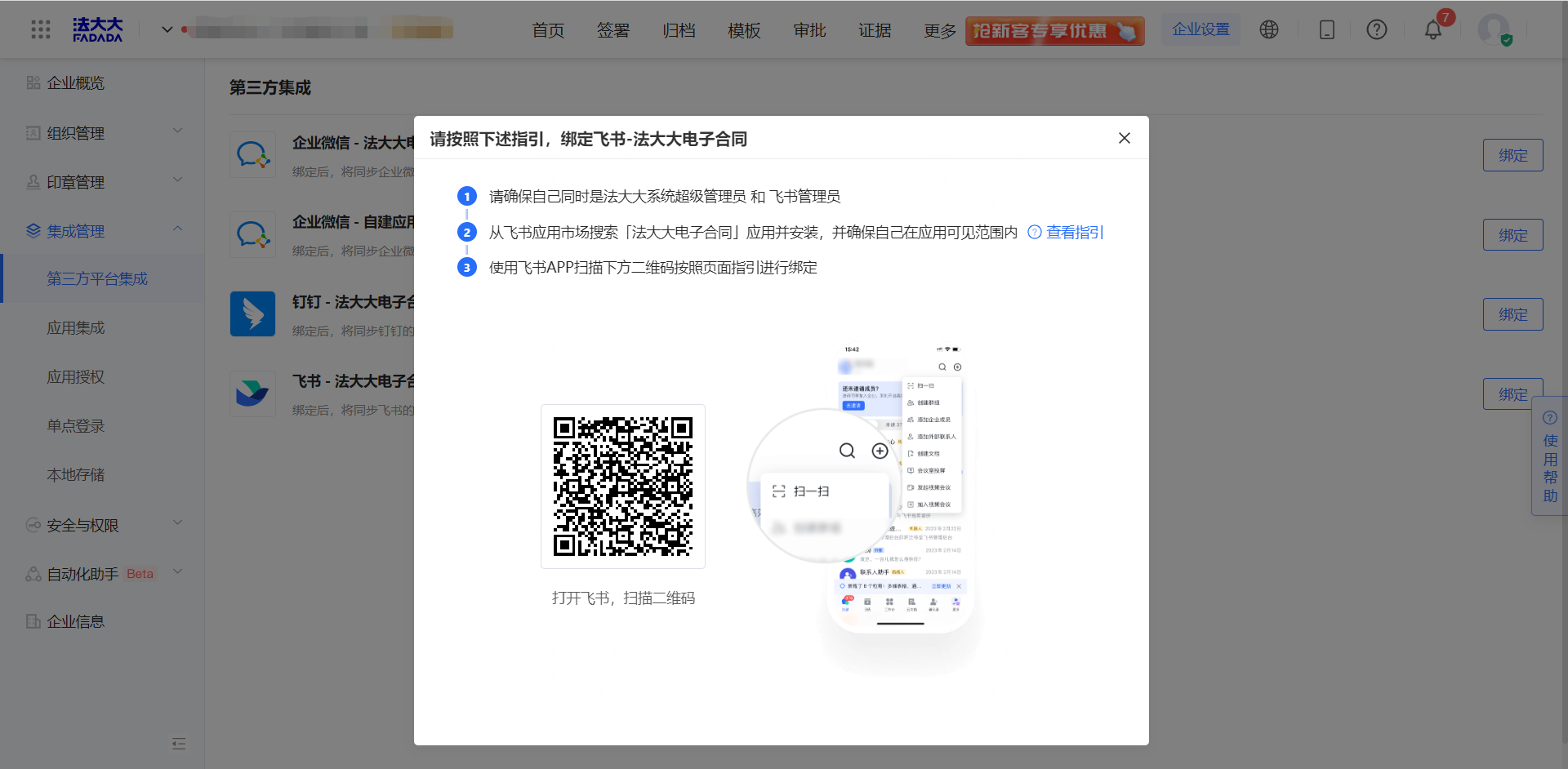Click the Fadada logo

pyautogui.click(x=97, y=30)
